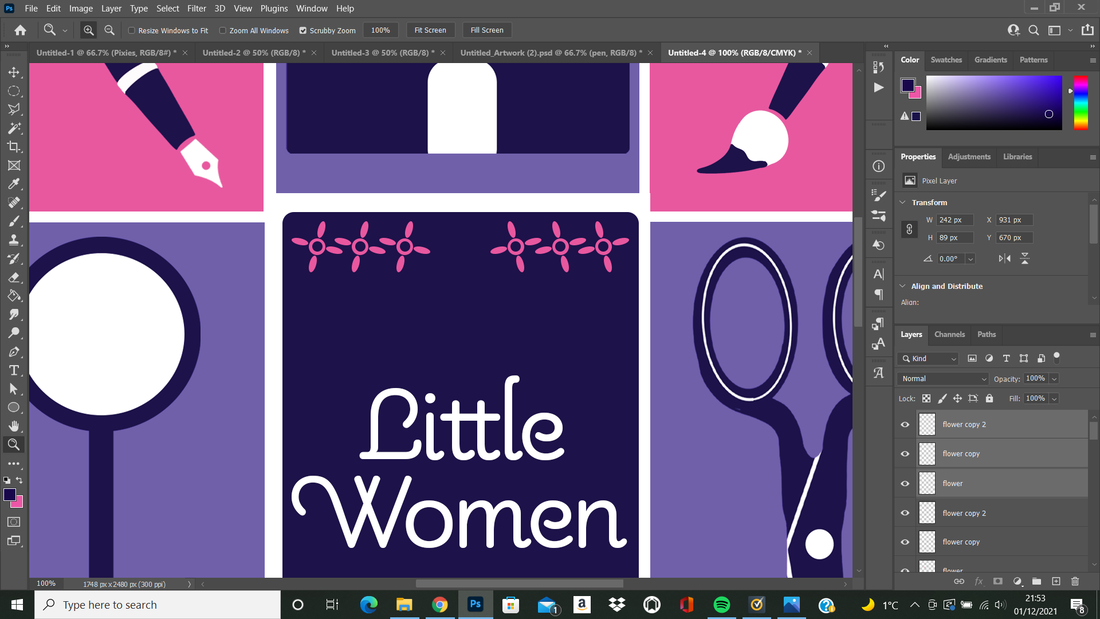The image size is (1100, 619).
Task: Toggle the width-height link chain
Action: click(x=909, y=229)
